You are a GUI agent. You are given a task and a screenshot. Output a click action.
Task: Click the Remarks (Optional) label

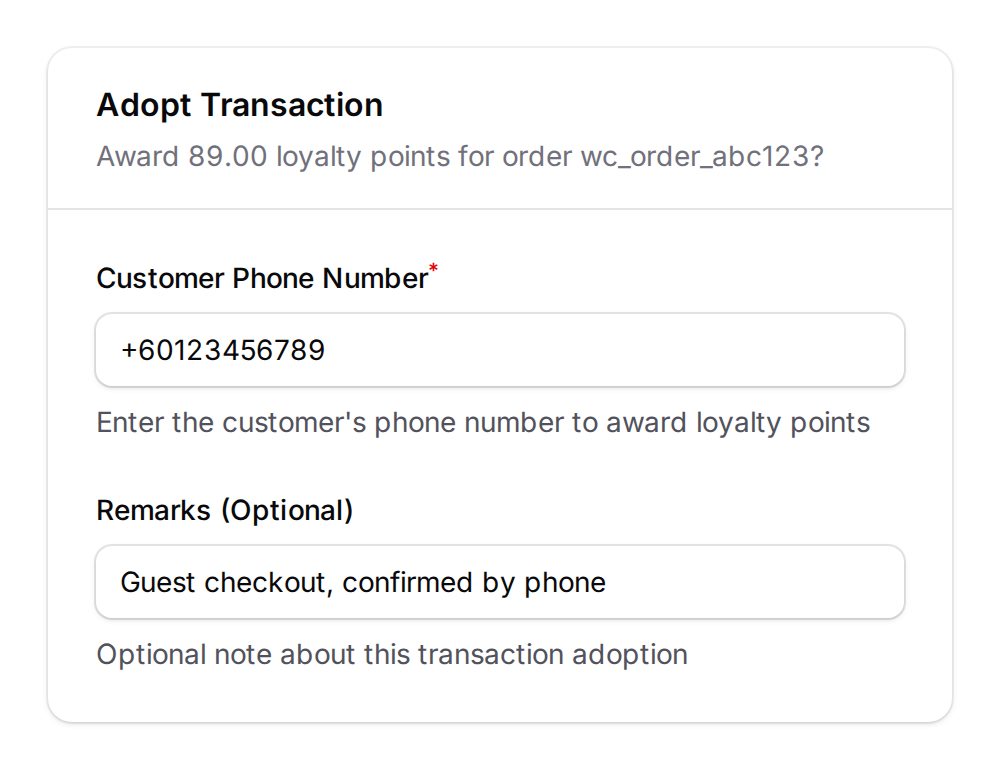point(224,510)
